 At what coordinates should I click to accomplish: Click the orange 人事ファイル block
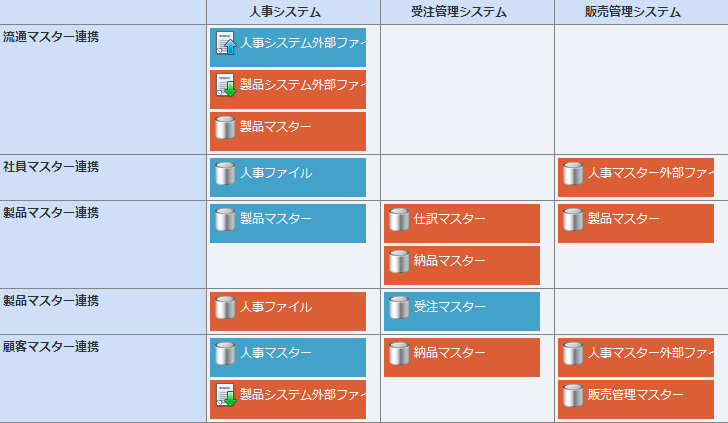pyautogui.click(x=288, y=312)
